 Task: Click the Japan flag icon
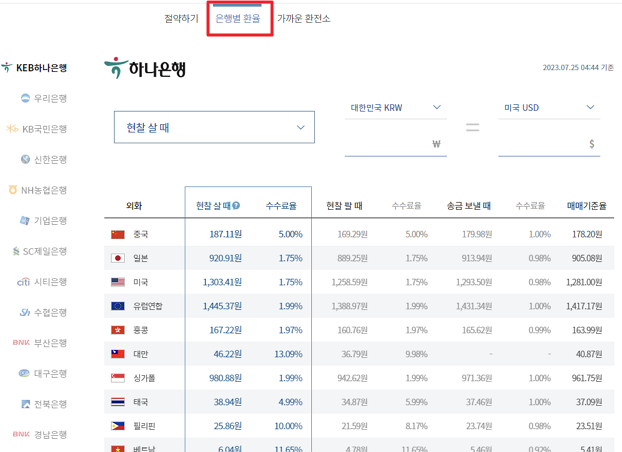coord(118,258)
